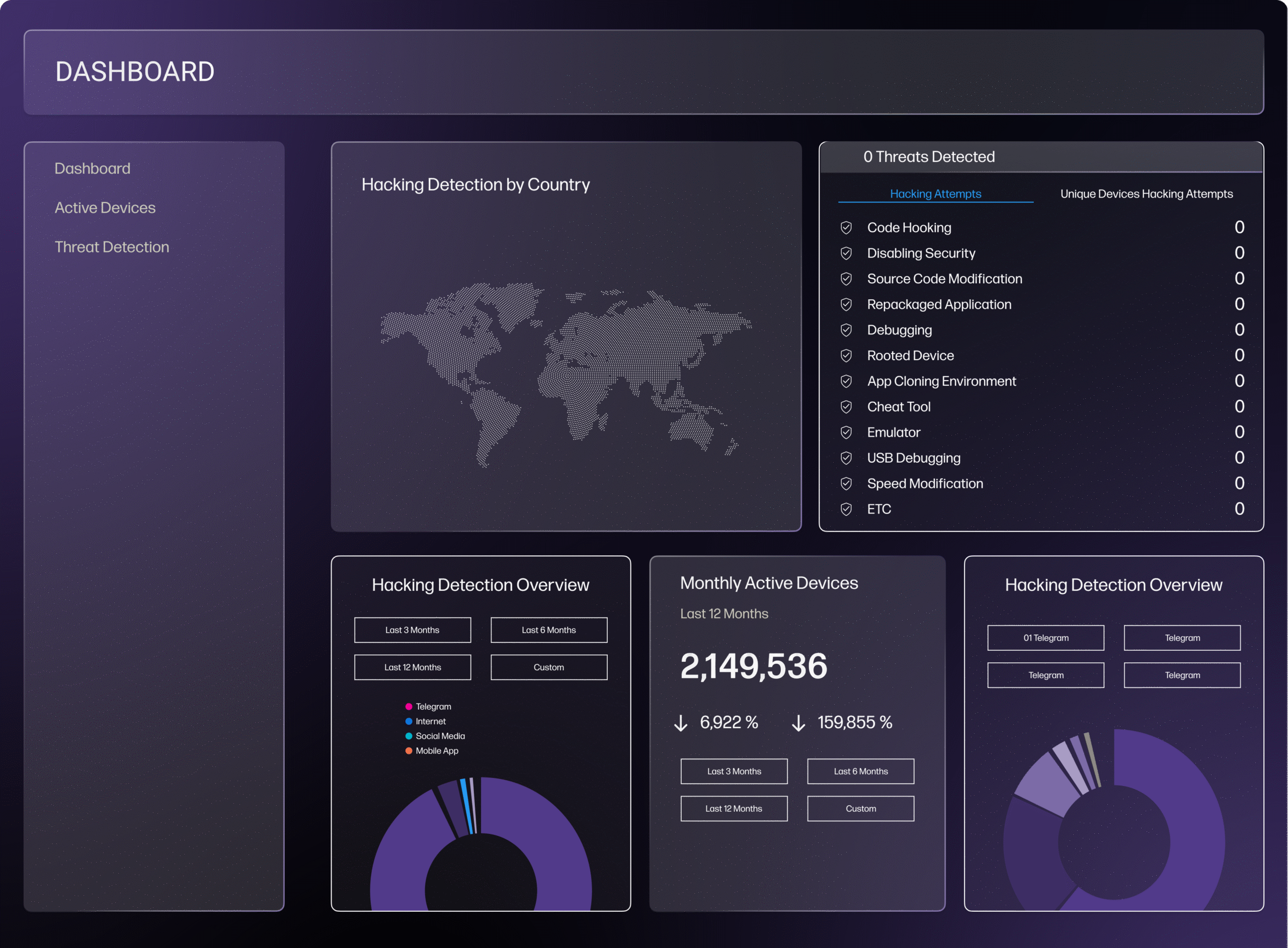Click the Repackaged Application label
Viewport: 1288px width, 948px height.
(x=939, y=305)
